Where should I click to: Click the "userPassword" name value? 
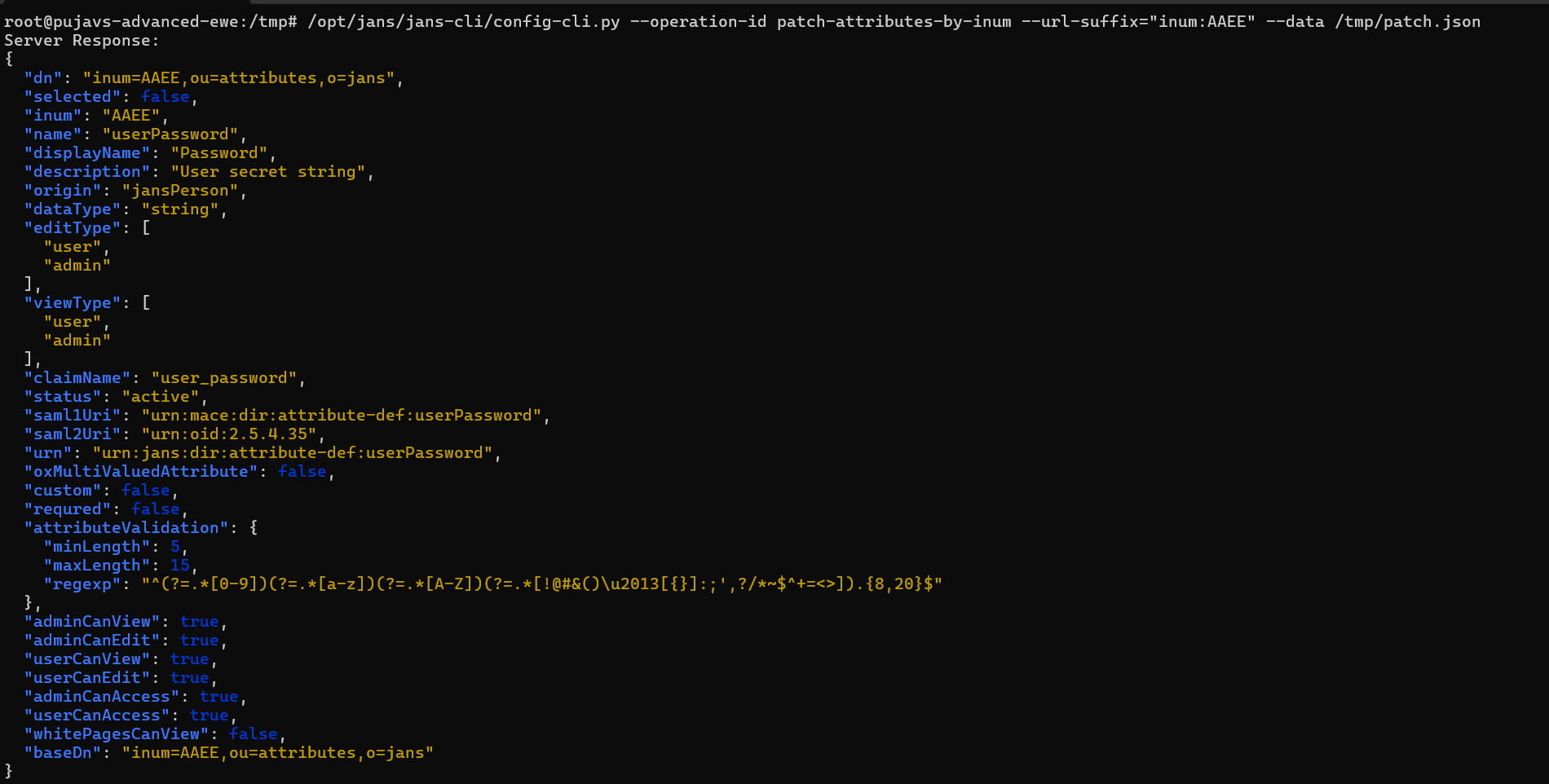[170, 134]
